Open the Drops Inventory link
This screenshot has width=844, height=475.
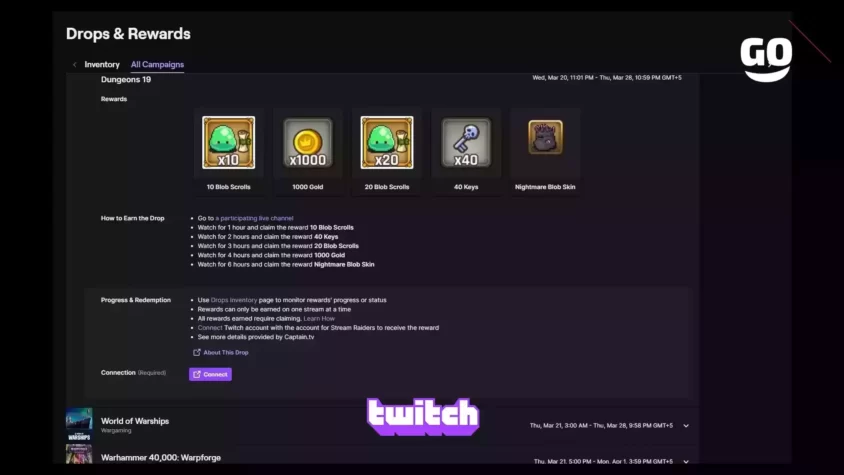coord(234,300)
